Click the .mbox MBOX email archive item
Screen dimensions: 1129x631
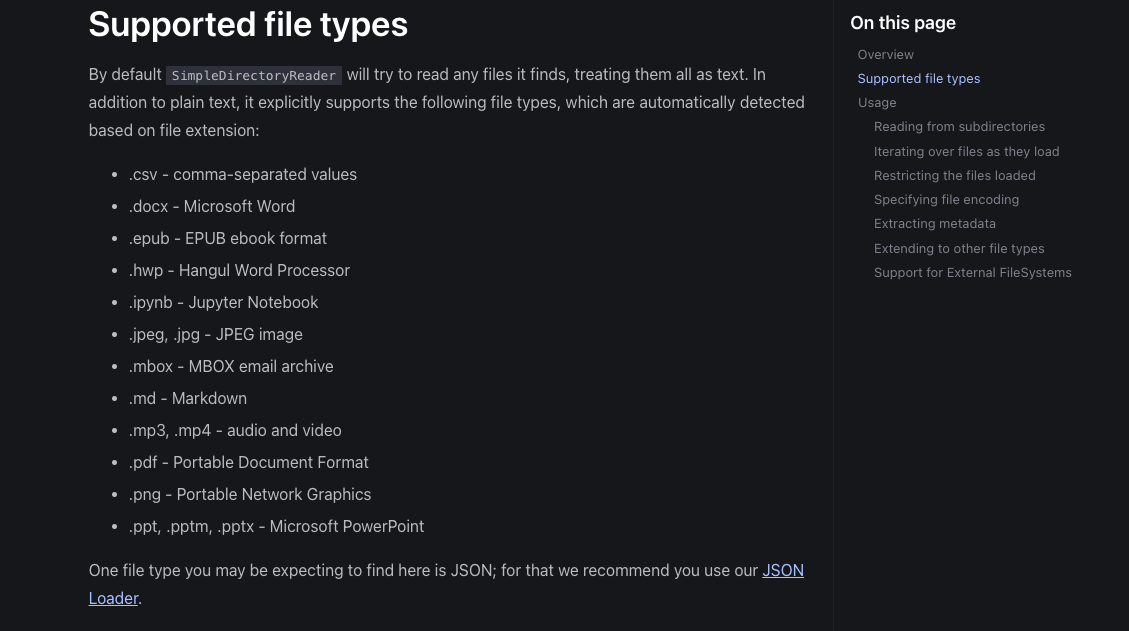point(231,367)
